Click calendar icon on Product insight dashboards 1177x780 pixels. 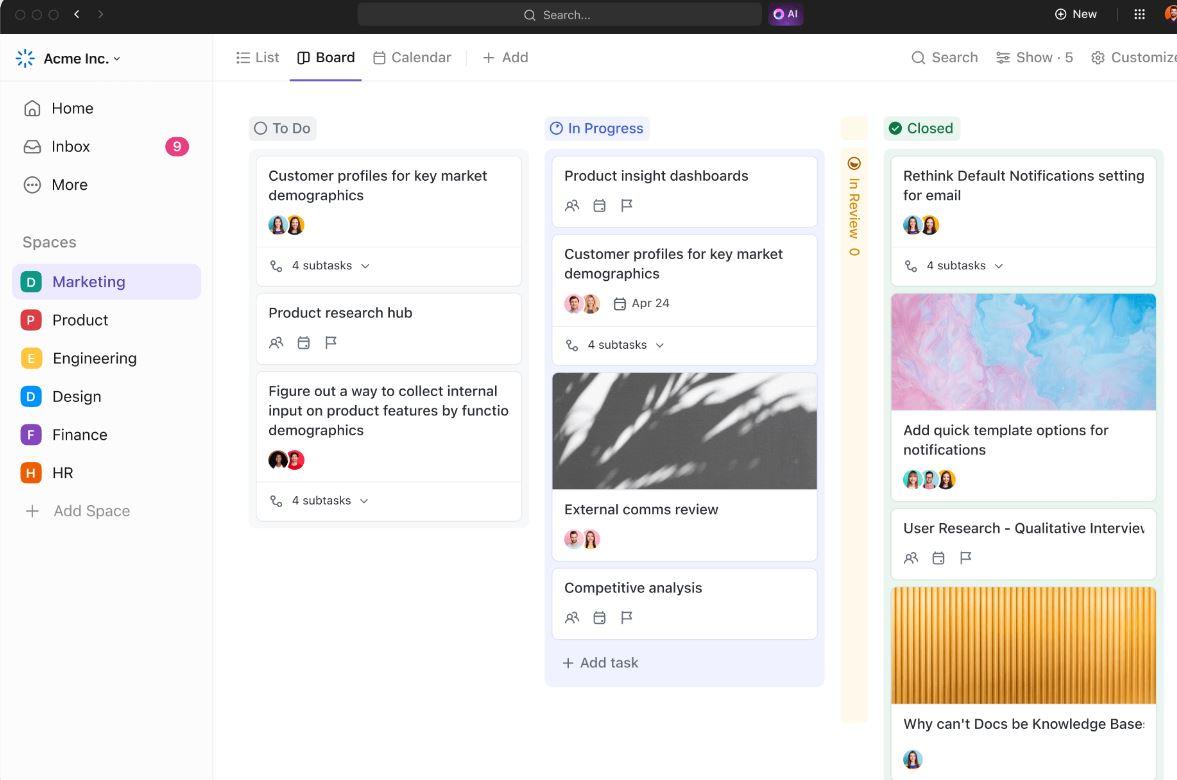pyautogui.click(x=599, y=206)
